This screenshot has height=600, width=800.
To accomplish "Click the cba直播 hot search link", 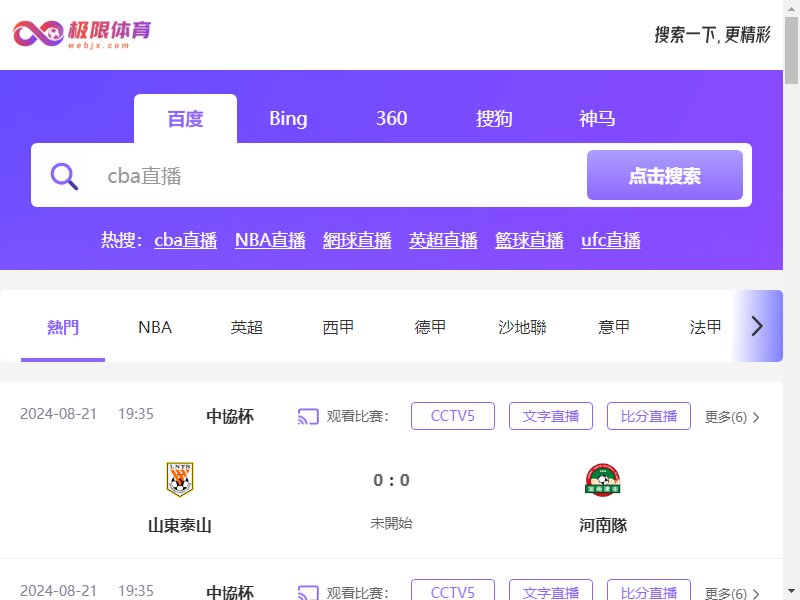I will pos(186,240).
